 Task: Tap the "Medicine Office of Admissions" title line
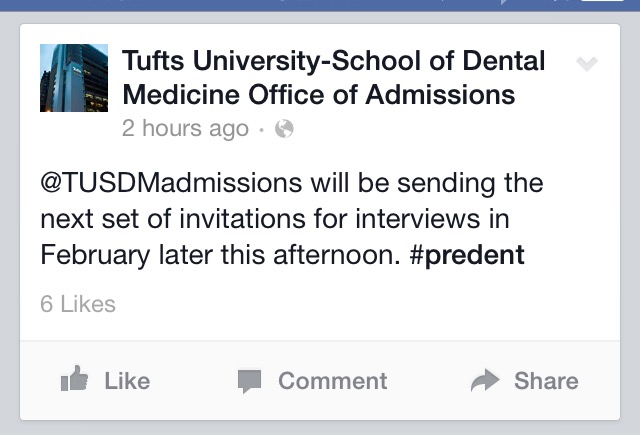point(318,95)
